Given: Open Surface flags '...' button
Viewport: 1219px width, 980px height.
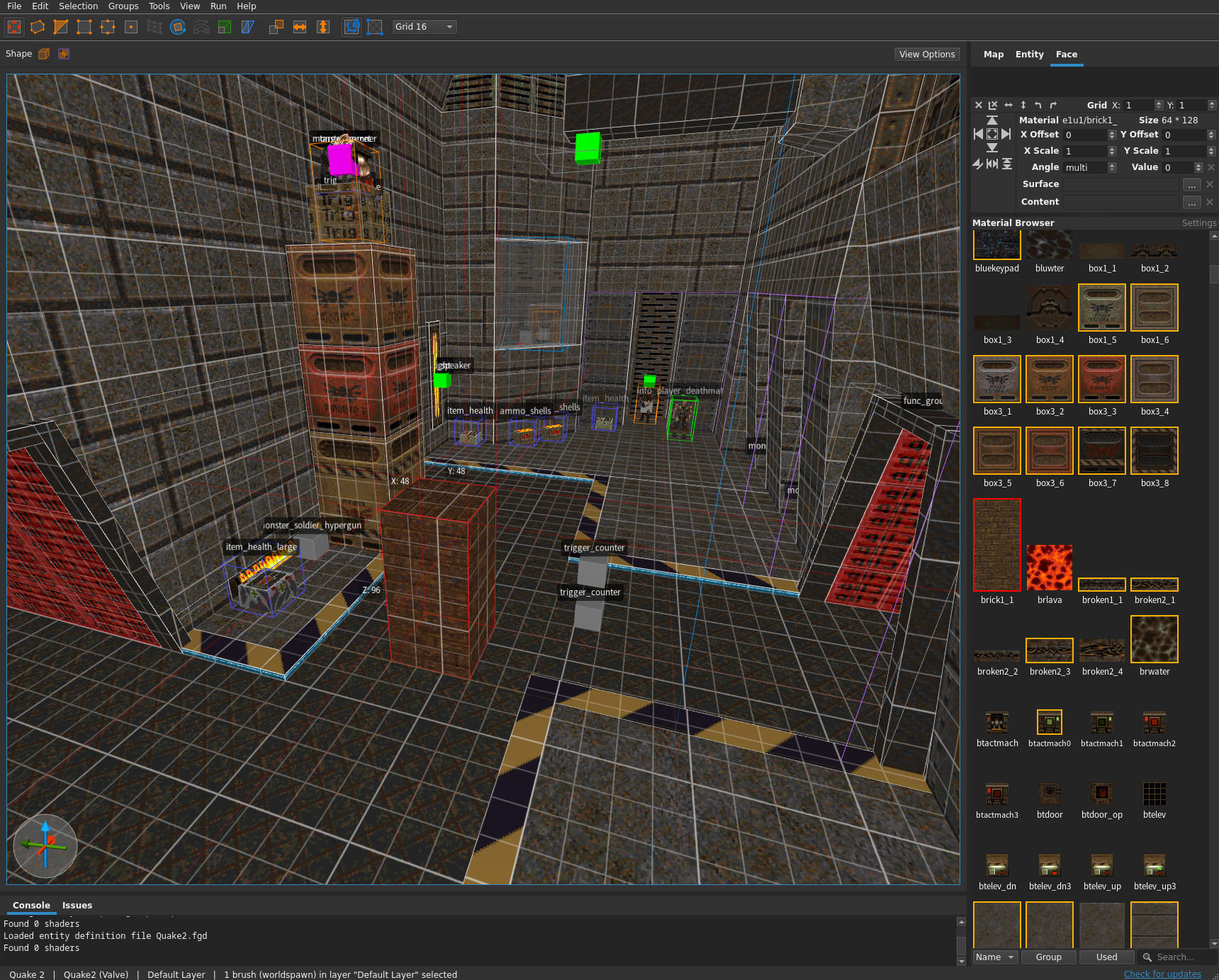Looking at the screenshot, I should [x=1192, y=184].
